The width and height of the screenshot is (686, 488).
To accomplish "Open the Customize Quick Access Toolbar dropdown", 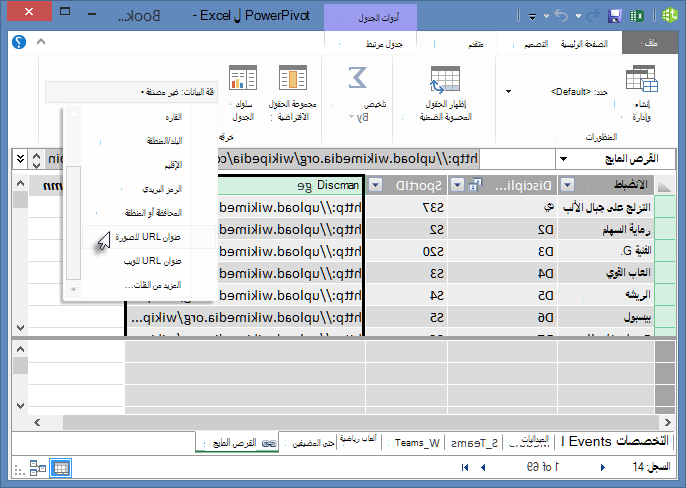I will [x=532, y=17].
